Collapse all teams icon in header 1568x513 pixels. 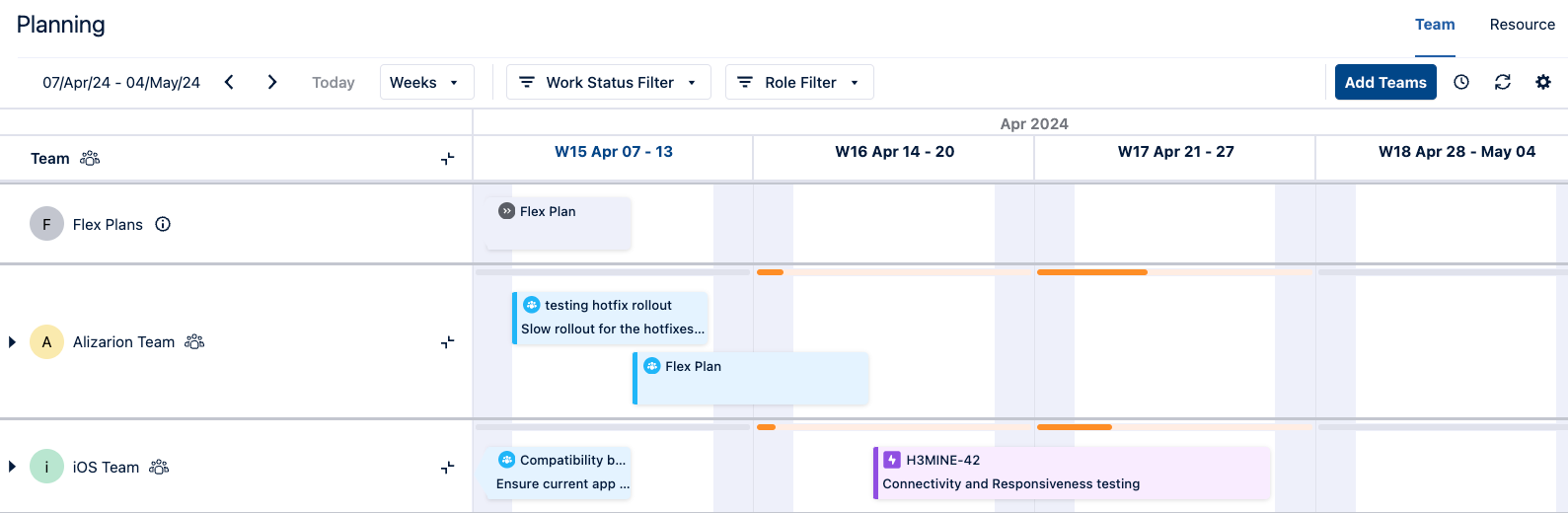pos(448,159)
